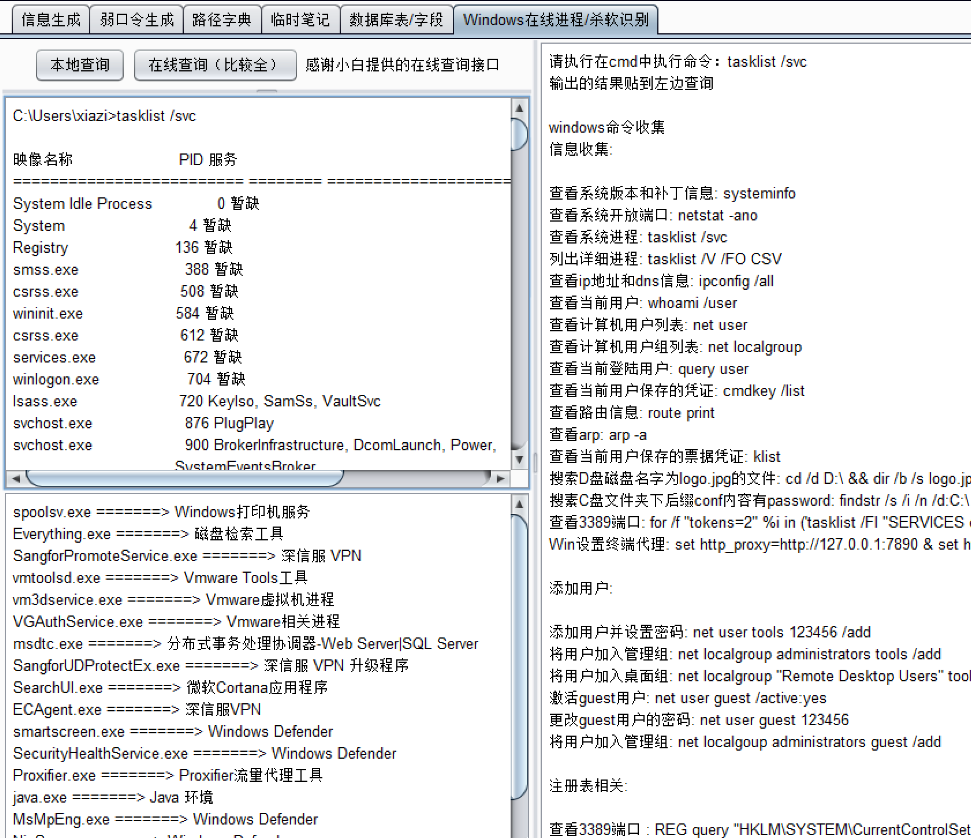Click the 'ECAgent.exe' 深信服VPN result
This screenshot has height=838, width=971.
point(137,709)
